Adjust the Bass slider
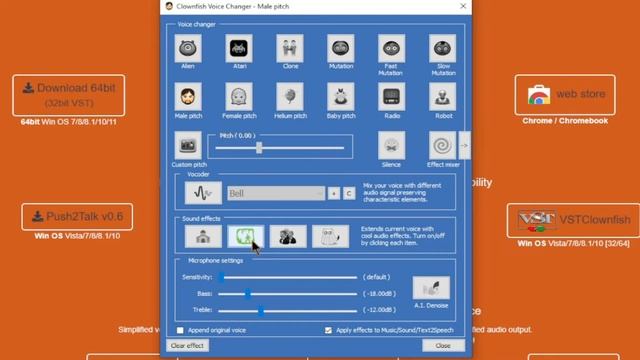Screen dimensions: 640x360 [248, 294]
